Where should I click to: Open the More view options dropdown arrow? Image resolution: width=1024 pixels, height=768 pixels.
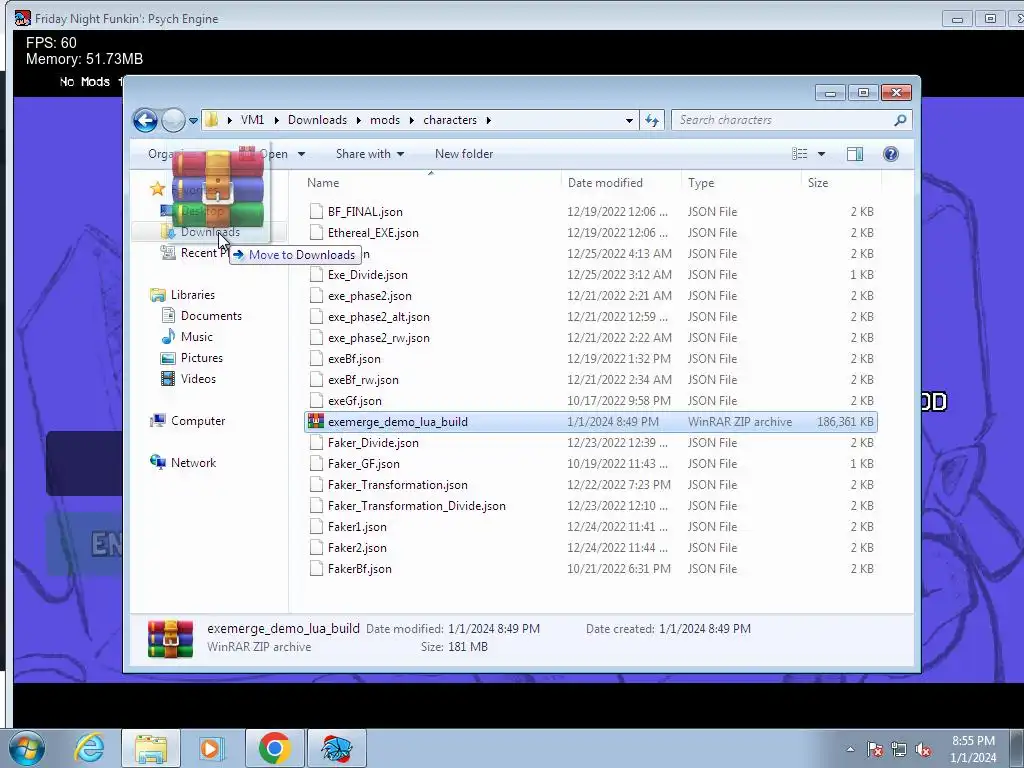tap(822, 154)
